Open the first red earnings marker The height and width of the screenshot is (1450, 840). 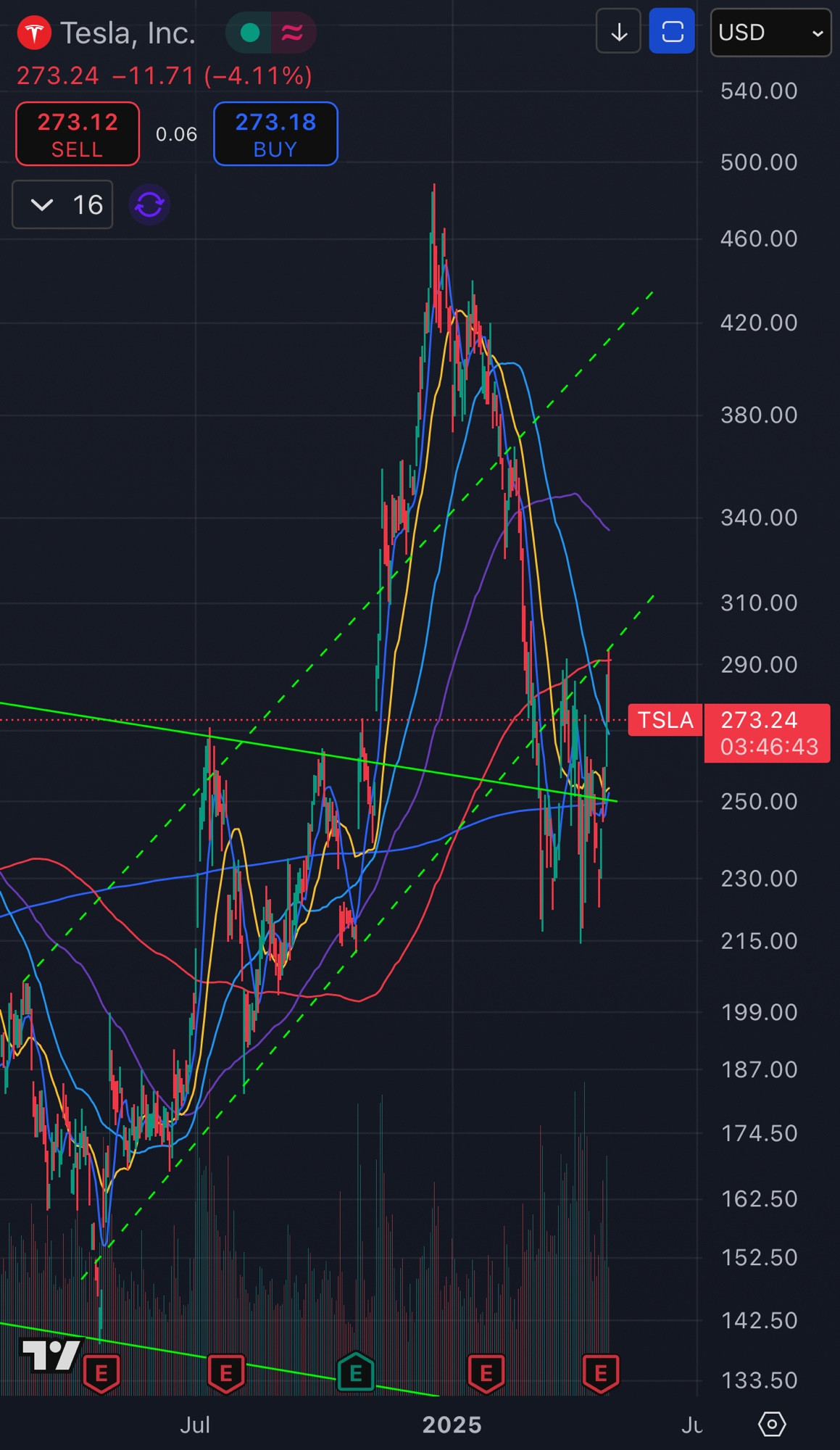(101, 1373)
